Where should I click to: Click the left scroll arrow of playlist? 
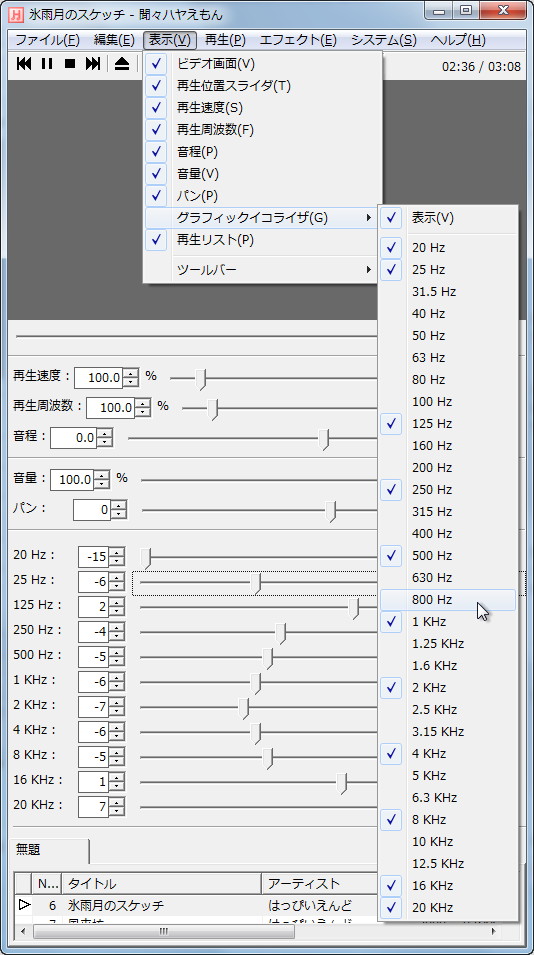[23, 932]
